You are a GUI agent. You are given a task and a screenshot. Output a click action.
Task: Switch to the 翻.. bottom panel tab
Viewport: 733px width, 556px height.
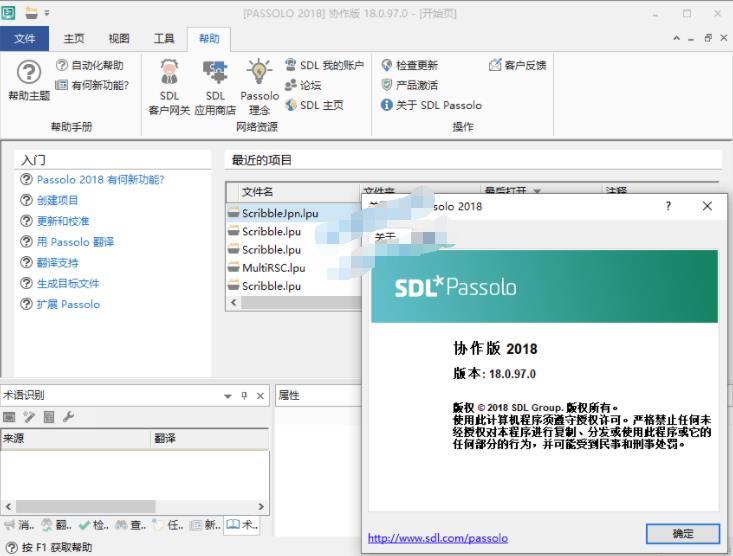pyautogui.click(x=57, y=525)
